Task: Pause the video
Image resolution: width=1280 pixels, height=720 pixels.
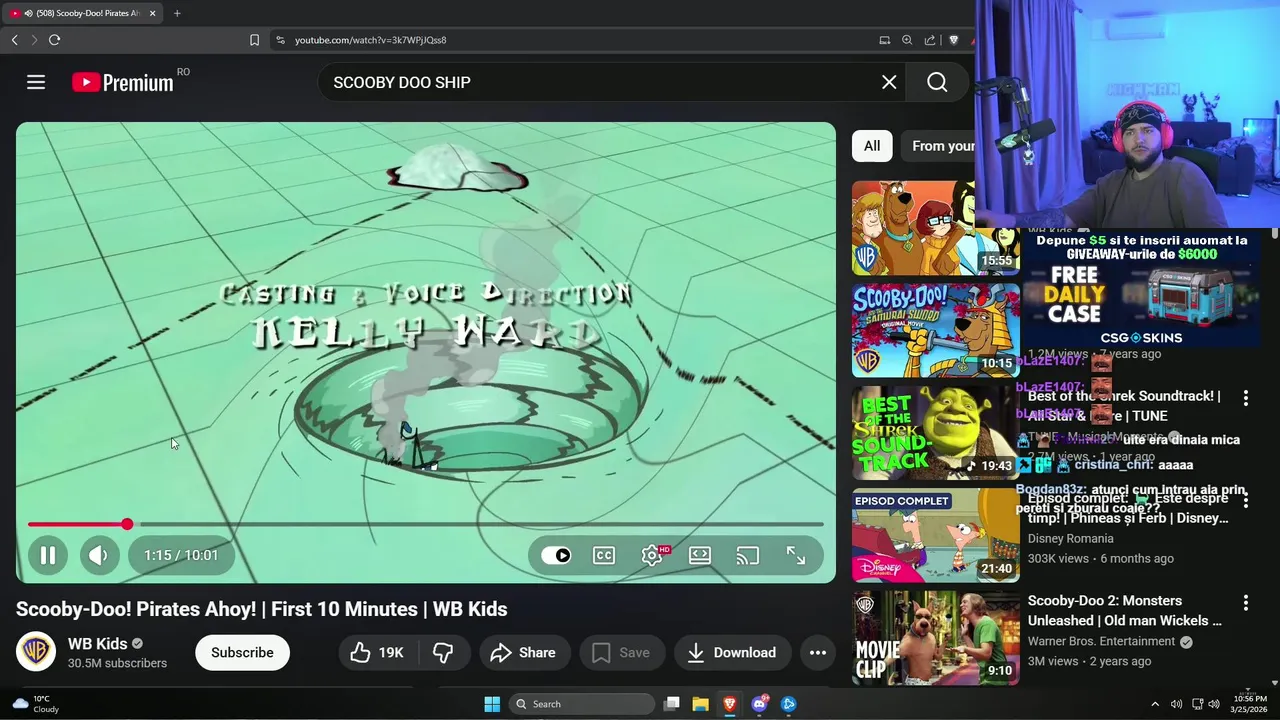Action: point(47,555)
